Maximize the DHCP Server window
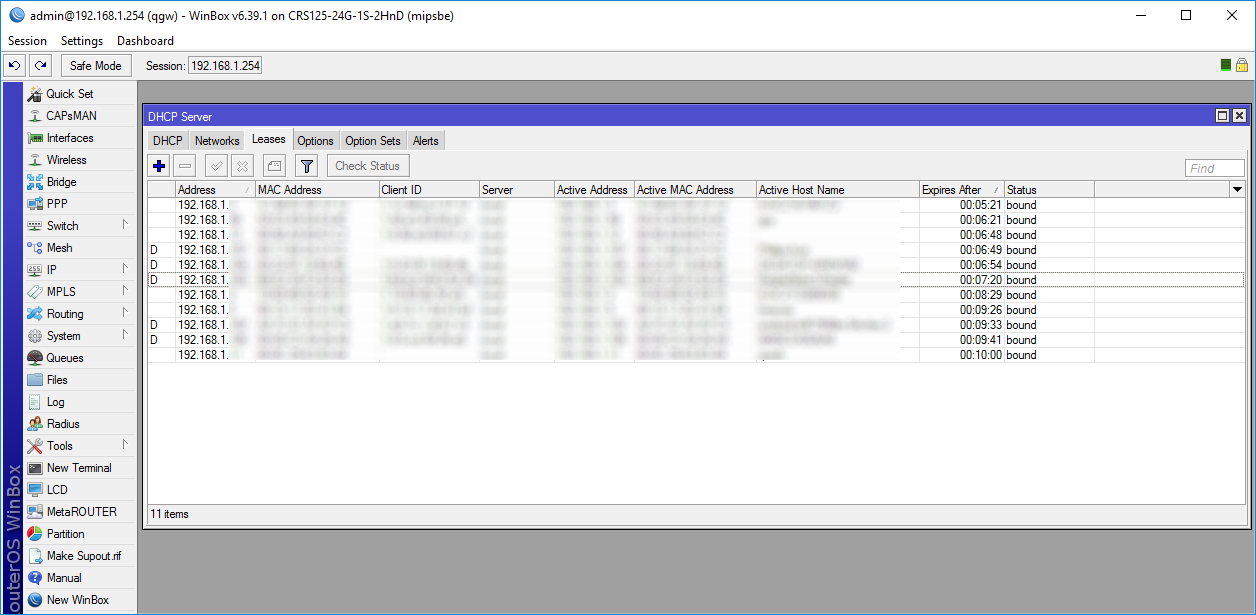Screen dimensions: 1256x615 (x=1222, y=116)
